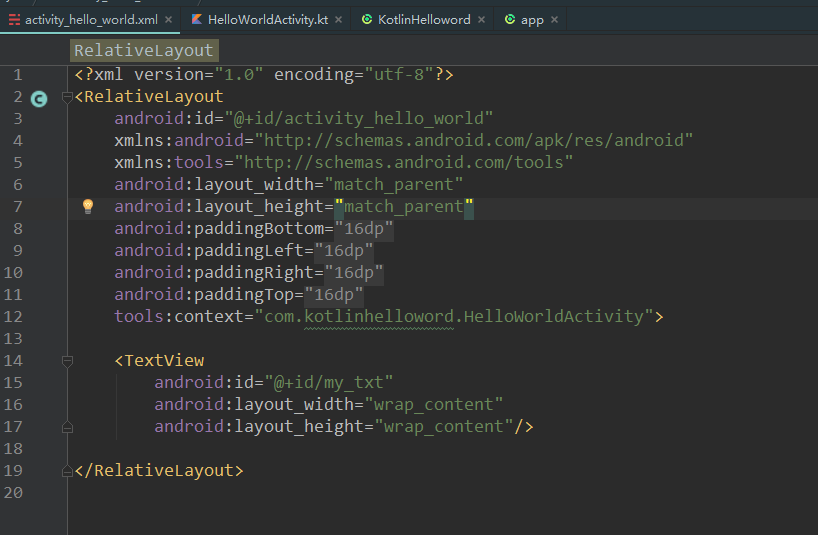Click the fold end marker on line 17
The image size is (818, 535).
(67, 427)
